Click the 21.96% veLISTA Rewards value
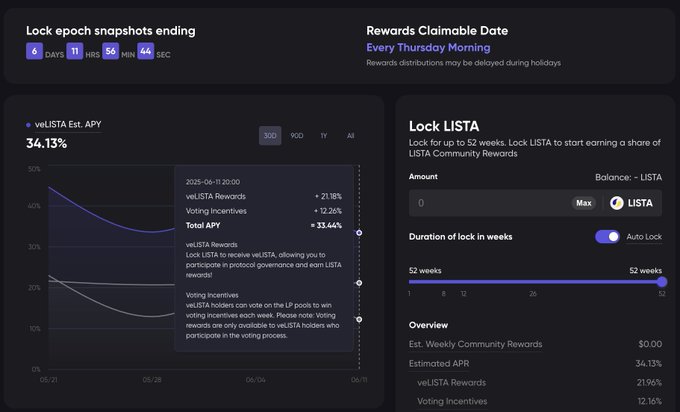 (649, 383)
